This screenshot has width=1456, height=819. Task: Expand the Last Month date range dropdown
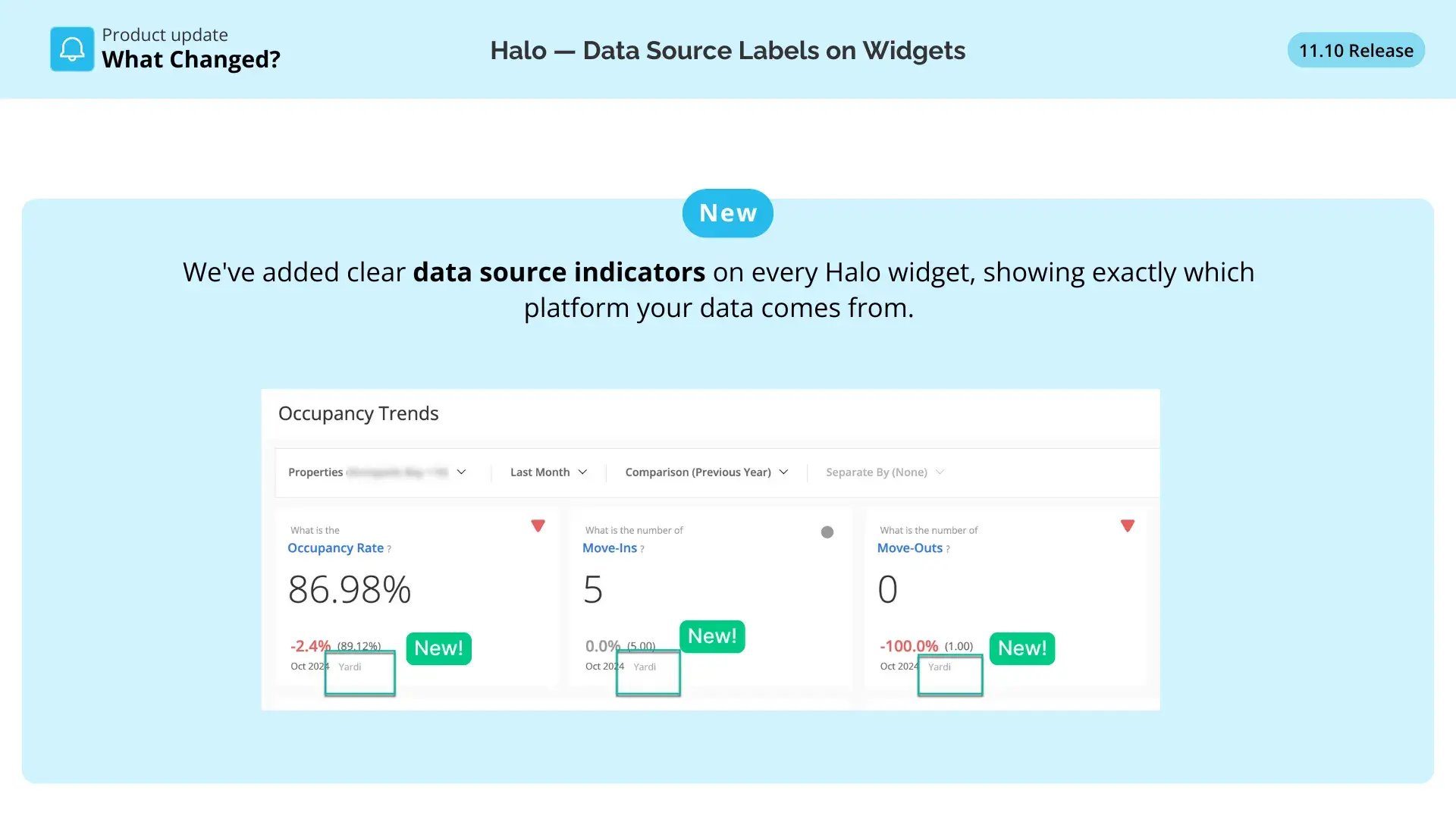[x=548, y=472]
